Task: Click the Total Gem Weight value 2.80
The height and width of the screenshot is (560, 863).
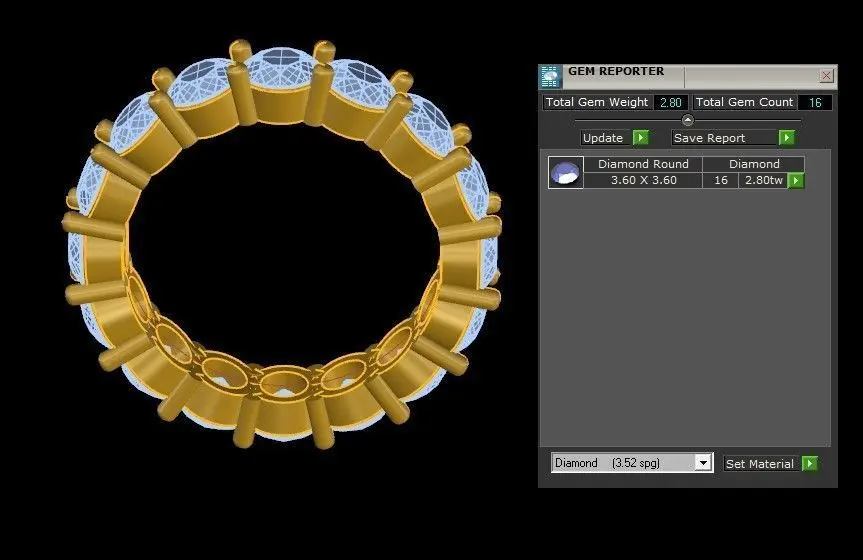Action: 670,102
